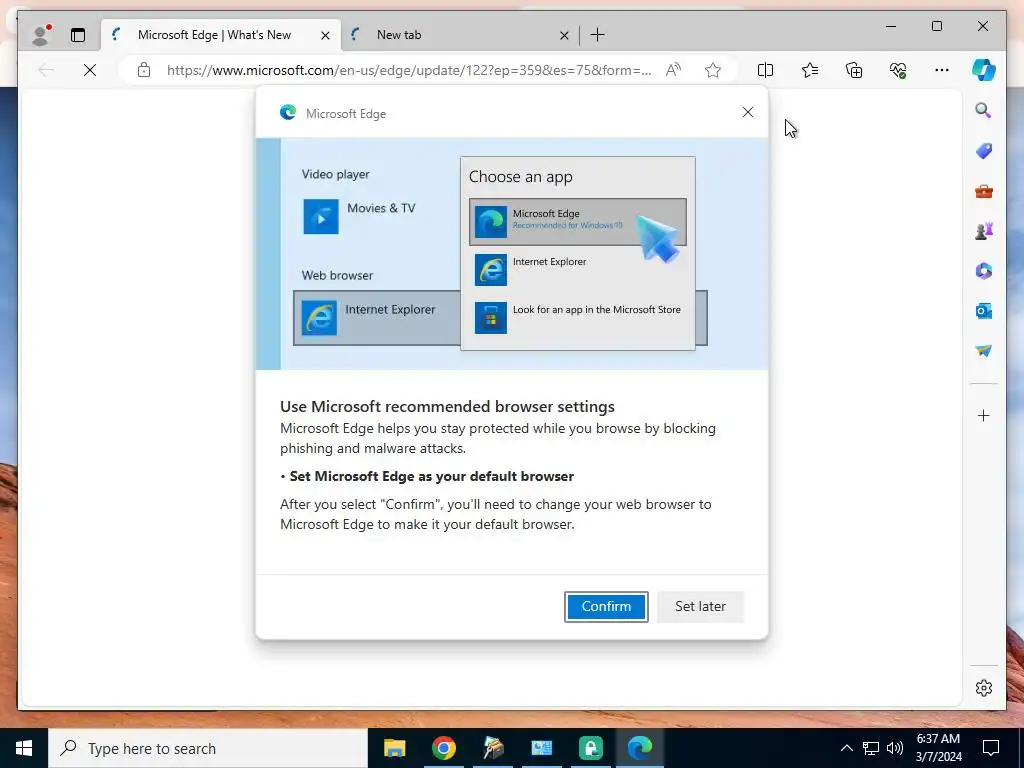1024x768 pixels.
Task: Open File Explorer from taskbar
Action: coord(394,748)
